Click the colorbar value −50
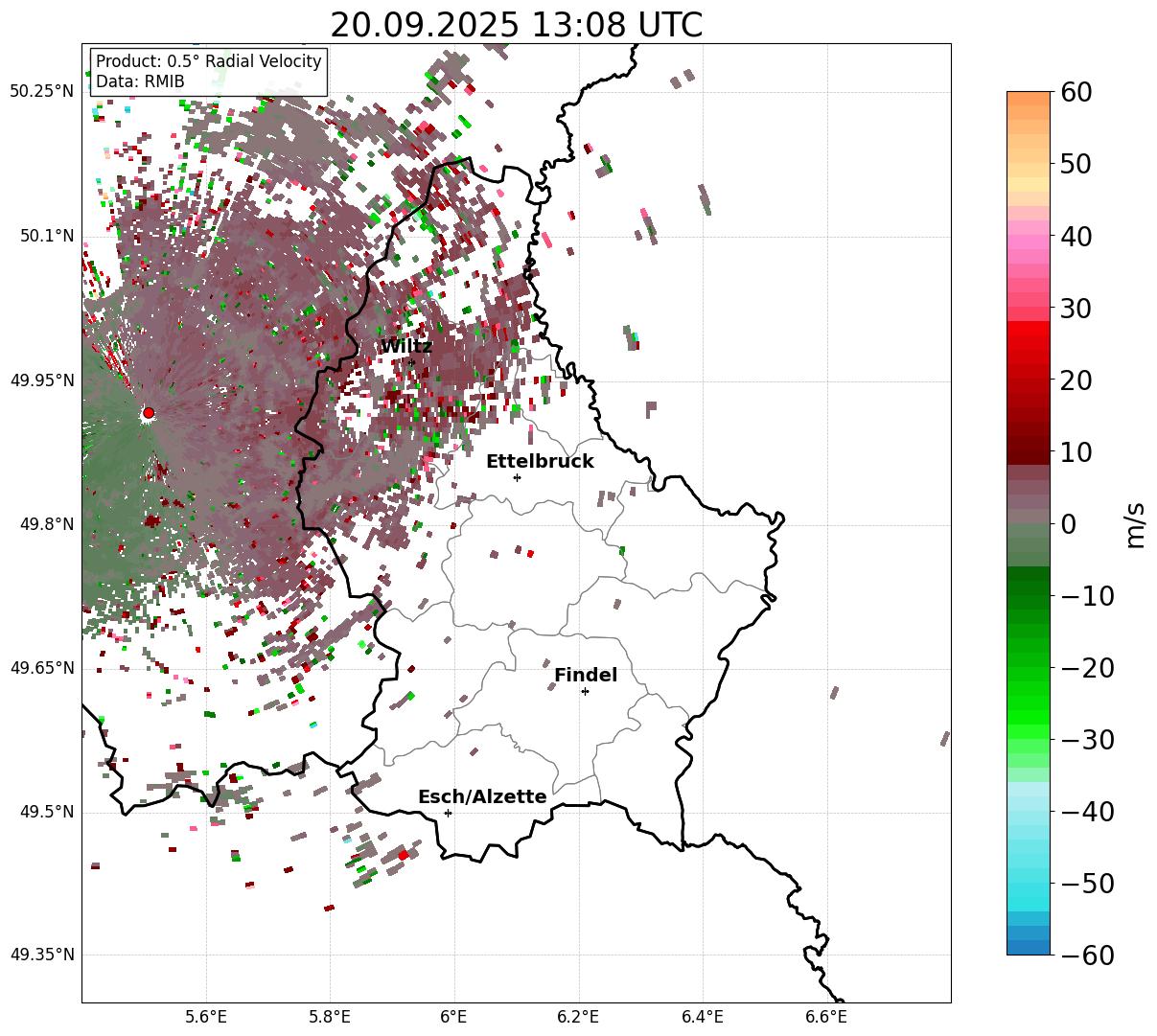1157x1036 pixels. (1087, 883)
